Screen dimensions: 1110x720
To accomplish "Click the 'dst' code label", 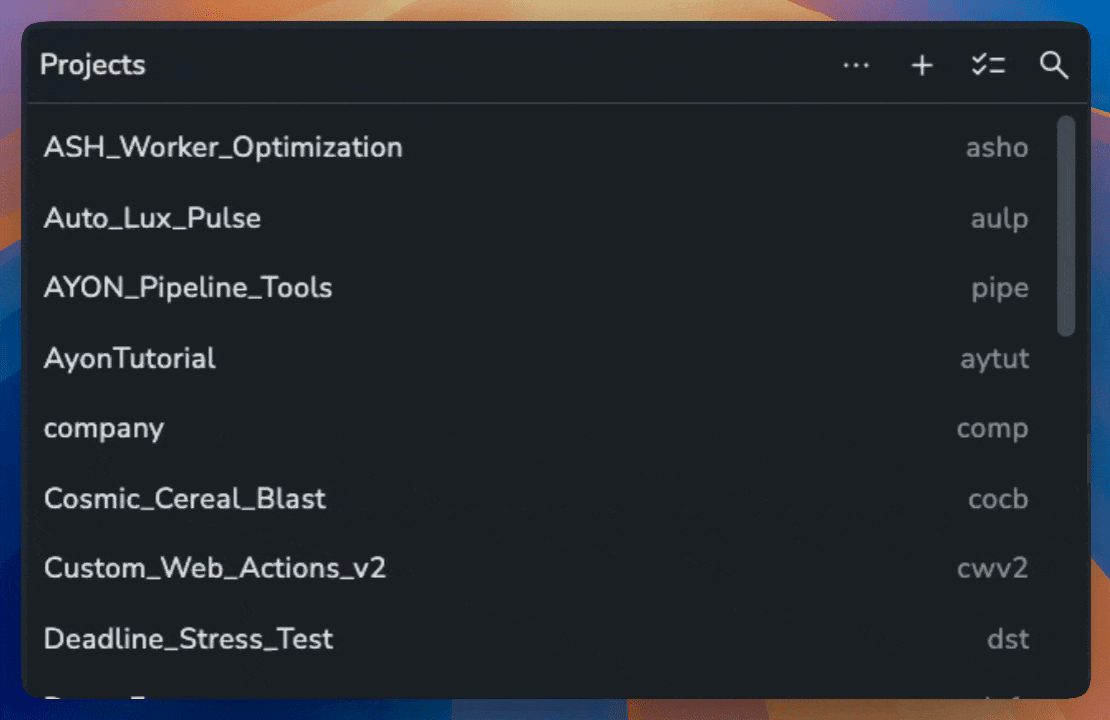I will (x=1008, y=639).
